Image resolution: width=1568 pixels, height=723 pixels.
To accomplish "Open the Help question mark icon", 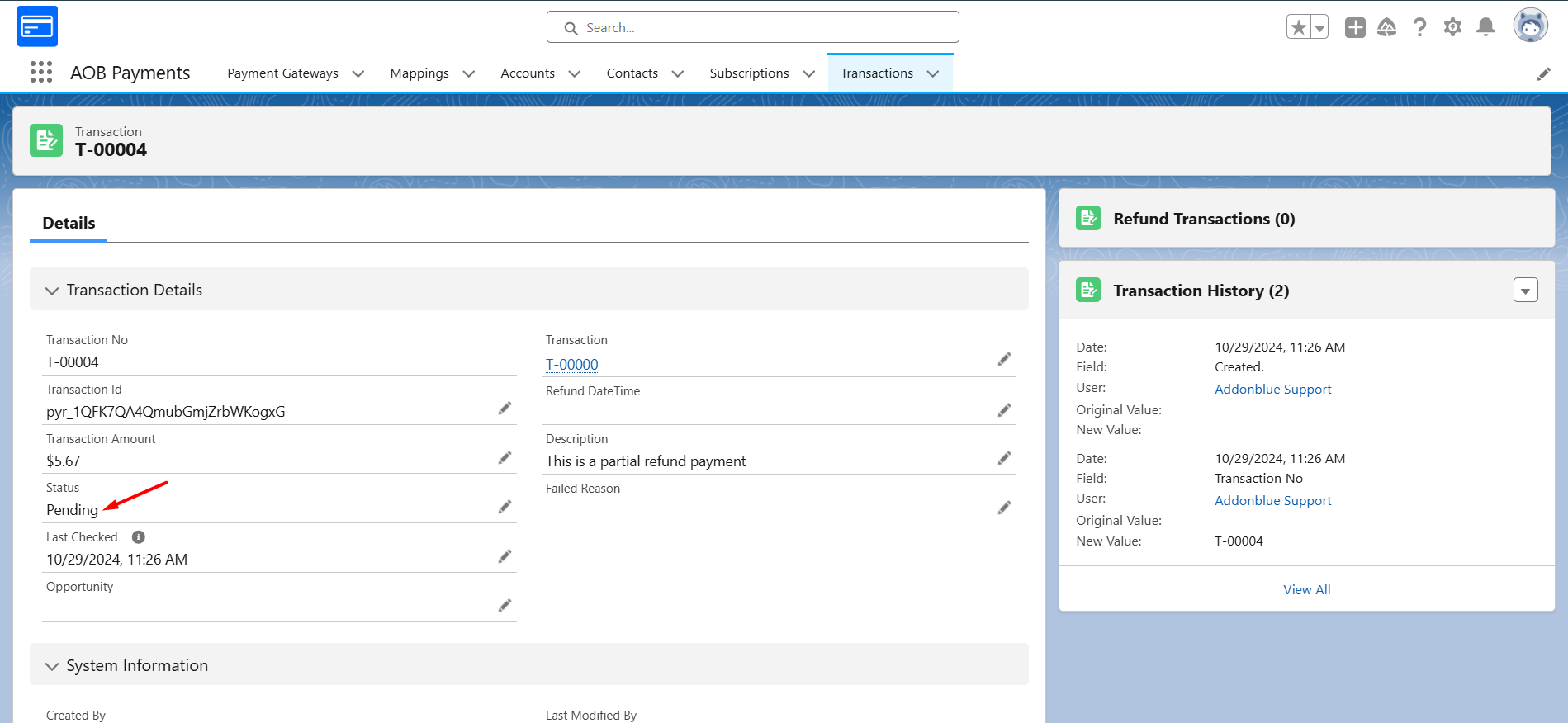I will coord(1419,27).
